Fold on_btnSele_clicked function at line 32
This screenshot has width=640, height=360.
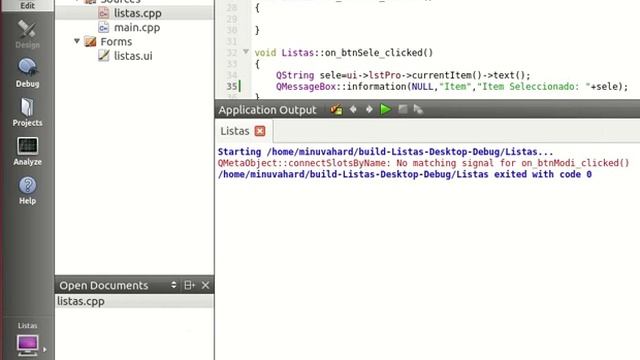[x=246, y=52]
